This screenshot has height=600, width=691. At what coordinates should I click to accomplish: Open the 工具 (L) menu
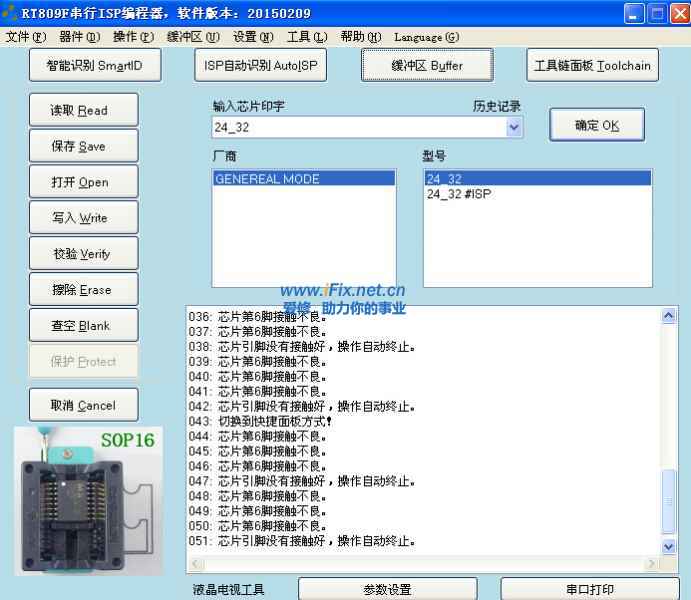click(x=307, y=37)
